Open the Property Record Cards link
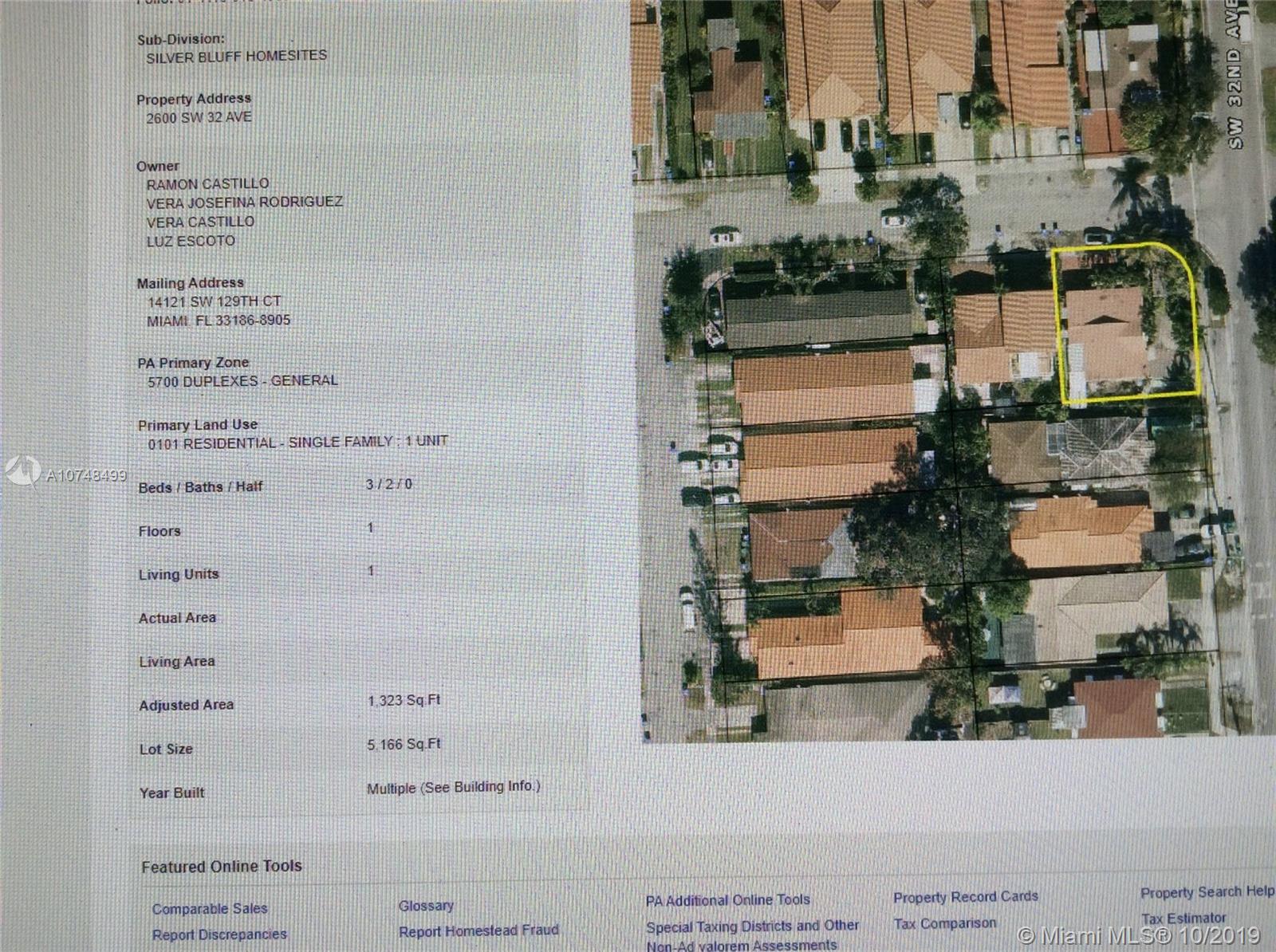Image resolution: width=1276 pixels, height=952 pixels. tap(965, 897)
